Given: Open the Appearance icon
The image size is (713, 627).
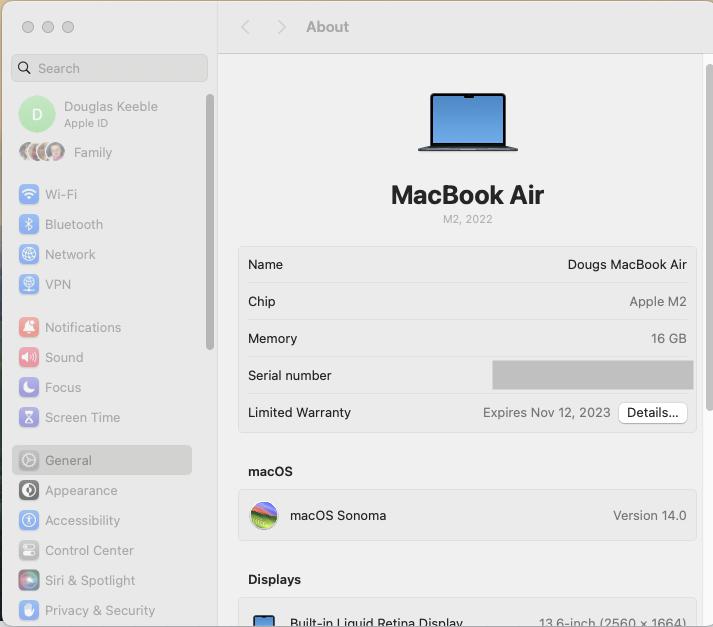Looking at the screenshot, I should click(29, 490).
